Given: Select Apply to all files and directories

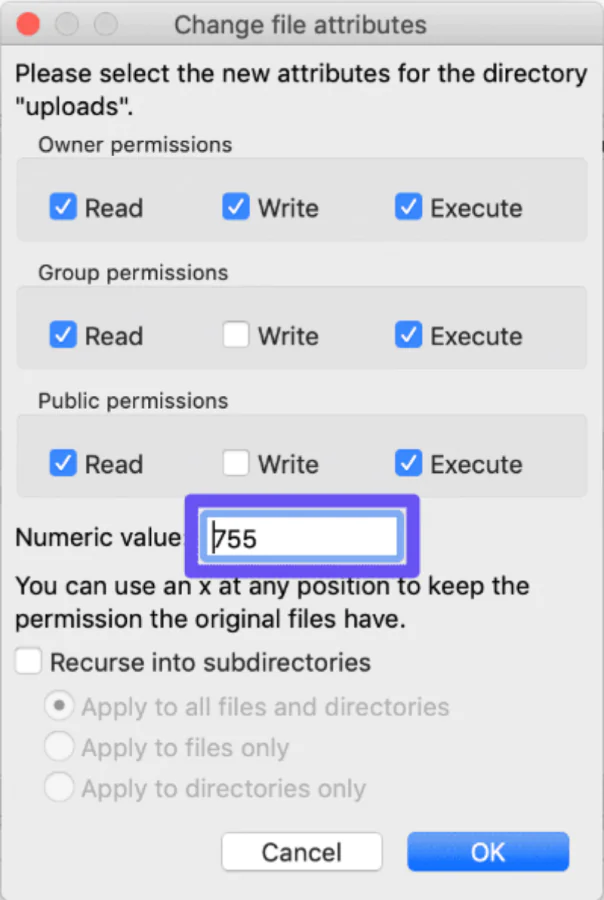Looking at the screenshot, I should pyautogui.click(x=60, y=707).
